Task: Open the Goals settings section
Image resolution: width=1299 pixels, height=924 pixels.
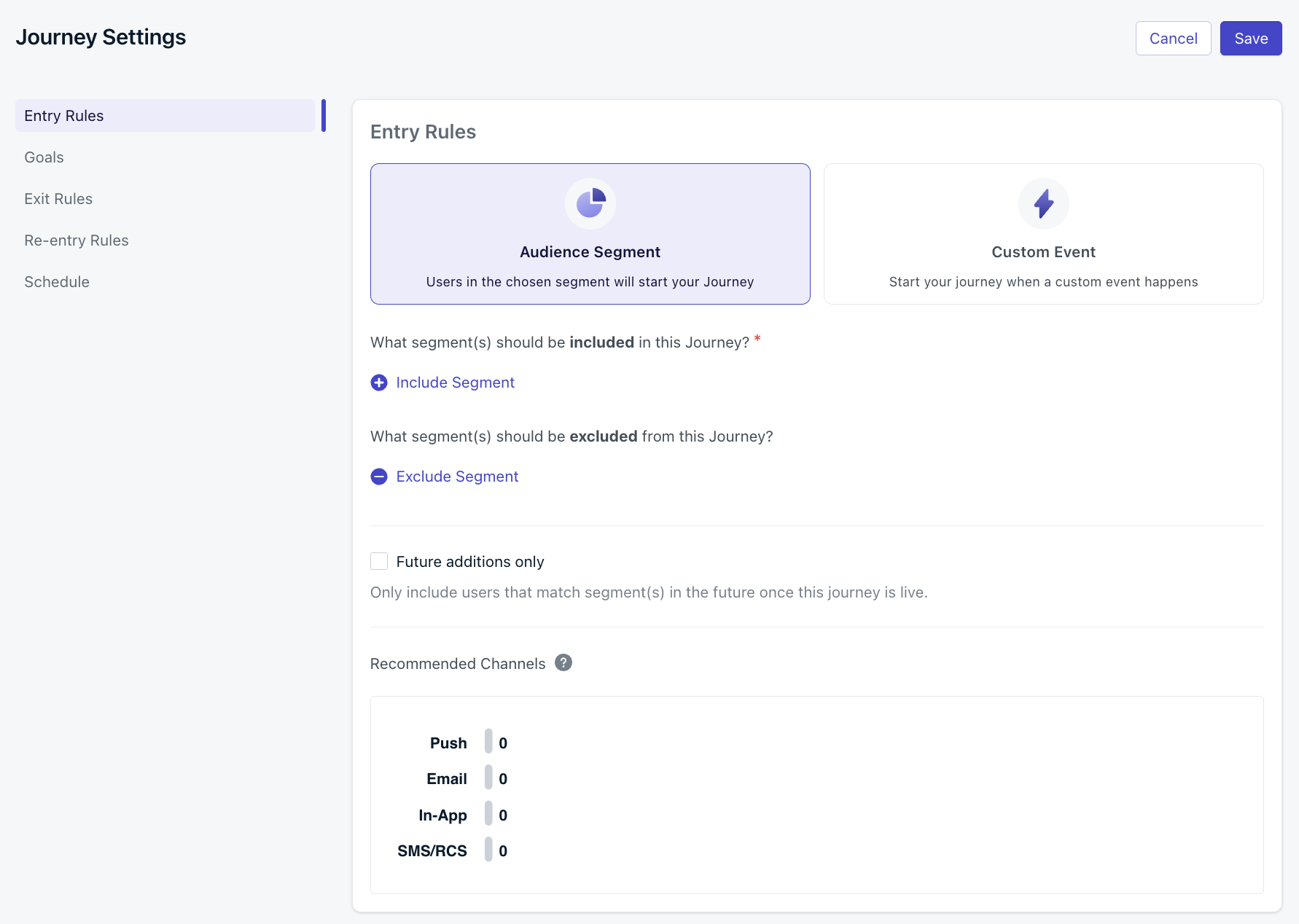Action: pos(44,157)
